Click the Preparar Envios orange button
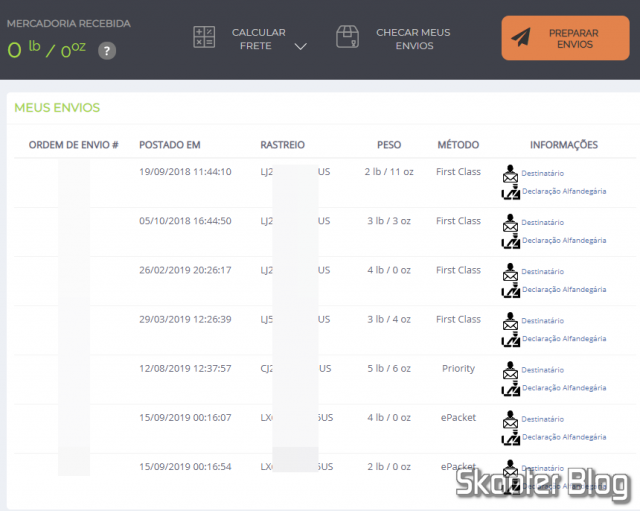 pos(565,38)
